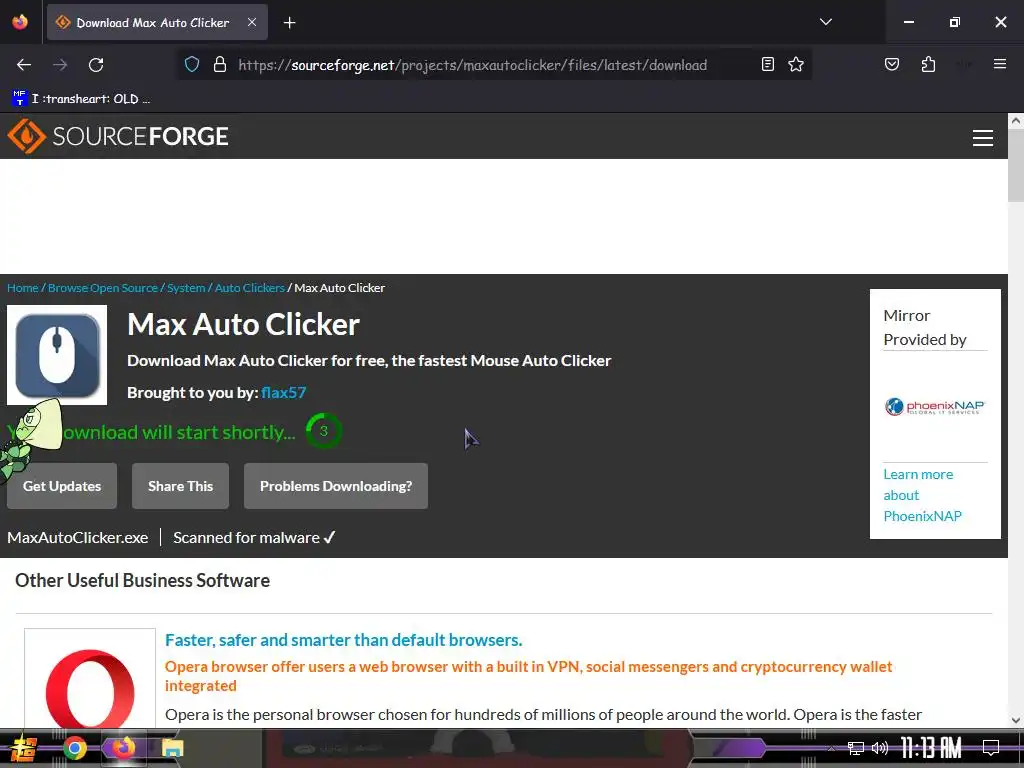Toggle reader view in the address bar

point(768,65)
